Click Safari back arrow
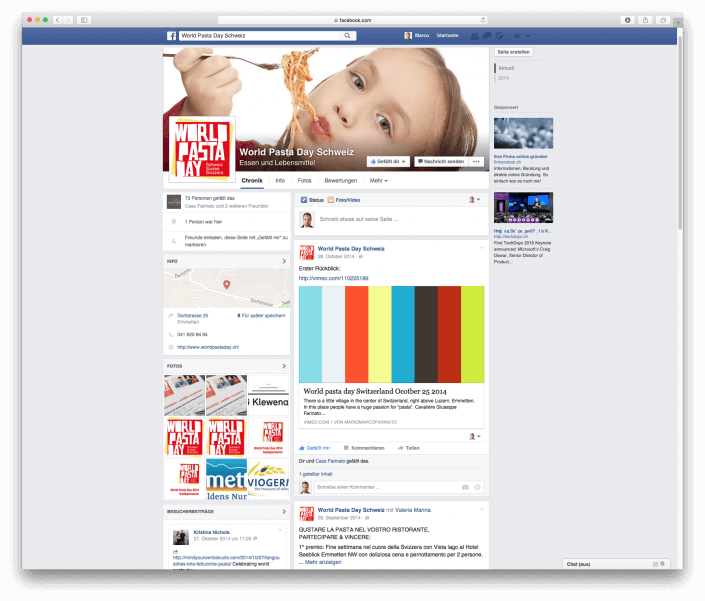 click(x=58, y=20)
